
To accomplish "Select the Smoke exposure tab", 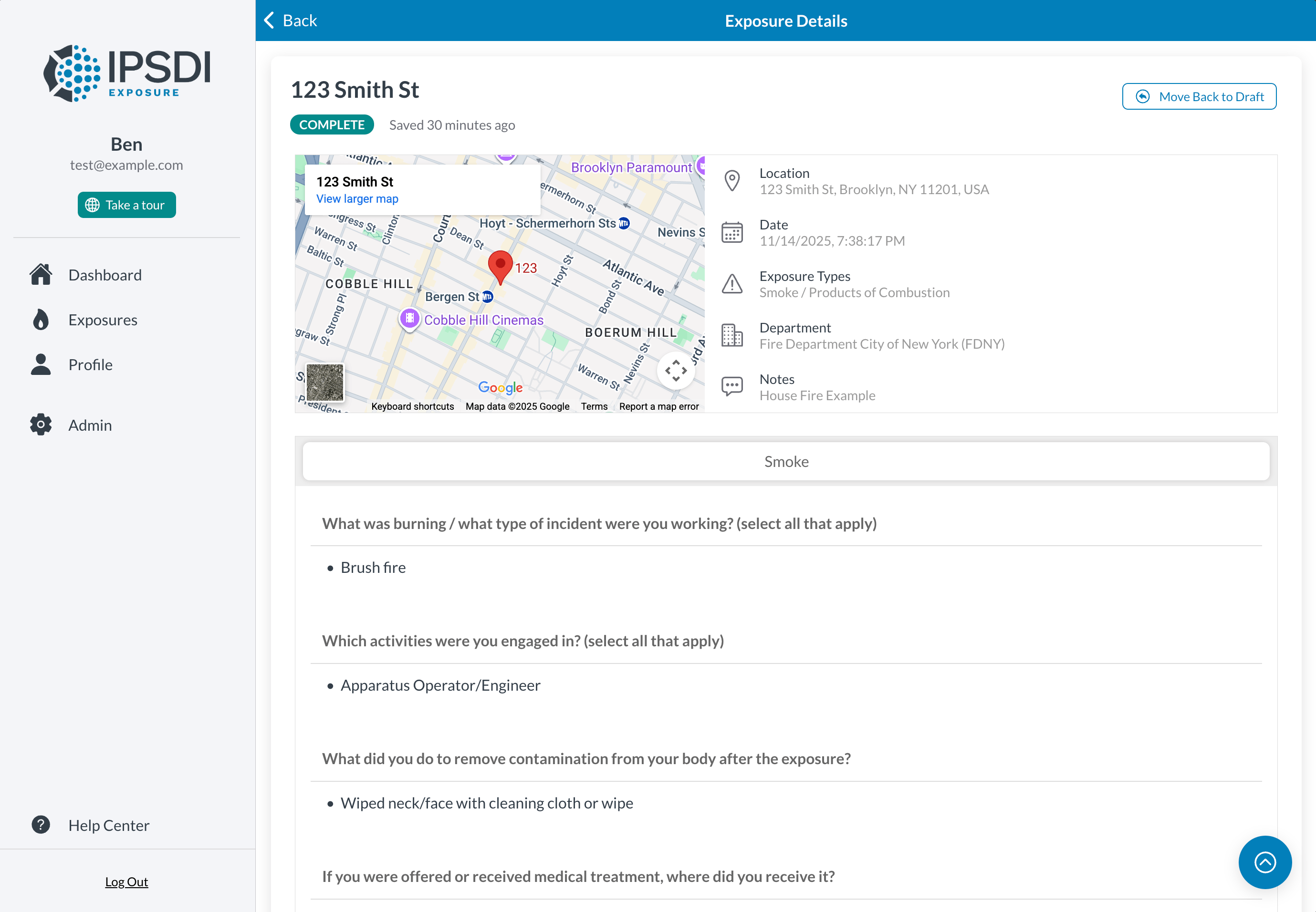I will pos(786,462).
